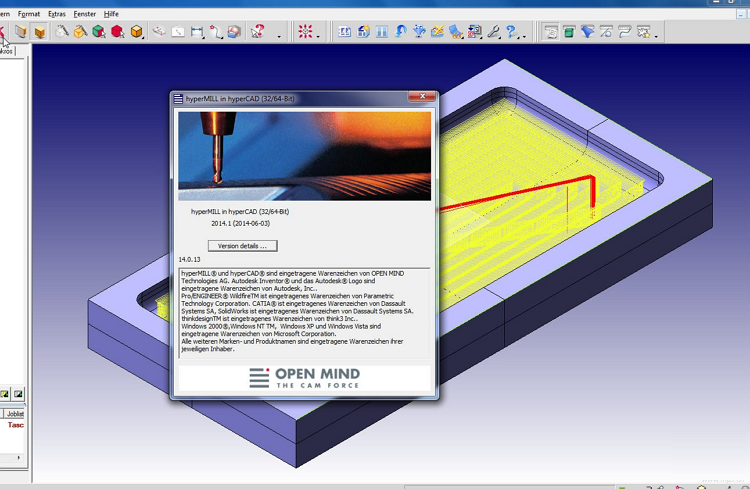Screen dimensions: 750x489
Task: Open the Fenster menu
Action: 85,14
